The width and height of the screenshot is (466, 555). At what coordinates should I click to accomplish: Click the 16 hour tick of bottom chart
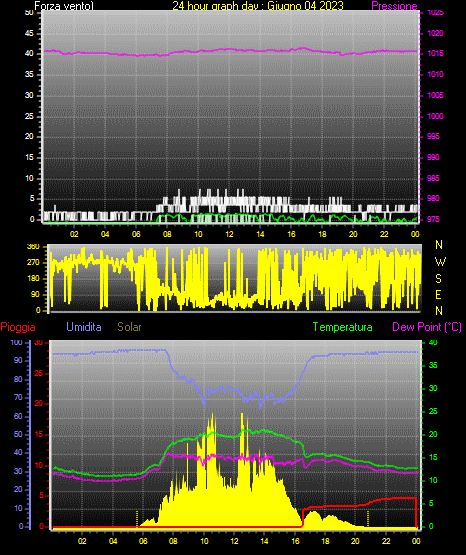click(295, 541)
